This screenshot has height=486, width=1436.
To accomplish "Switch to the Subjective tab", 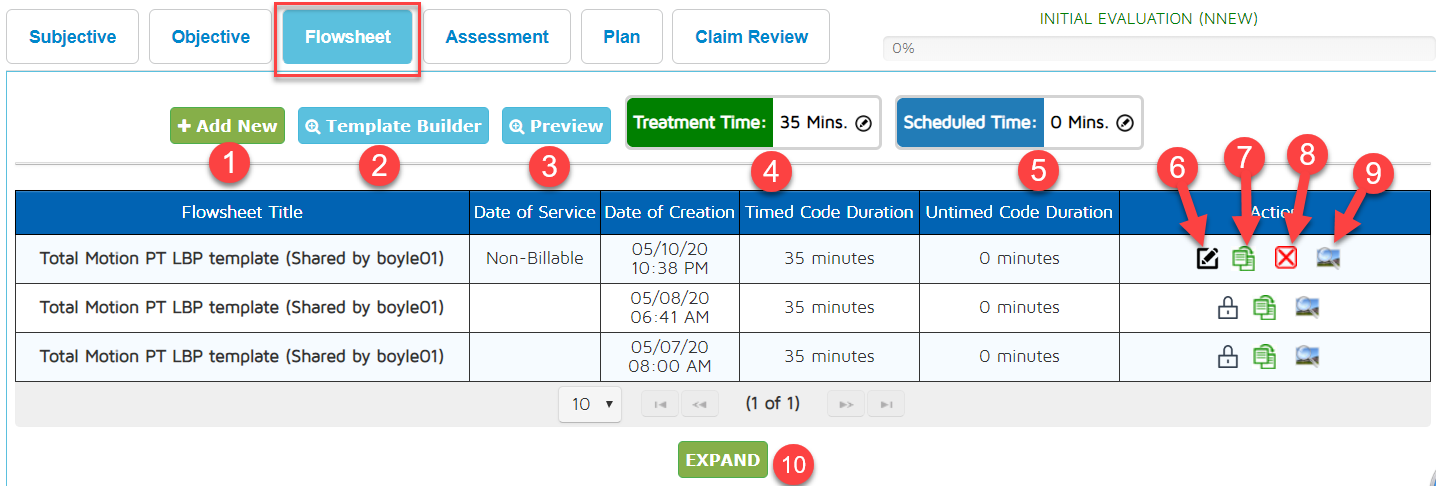I will tap(72, 37).
